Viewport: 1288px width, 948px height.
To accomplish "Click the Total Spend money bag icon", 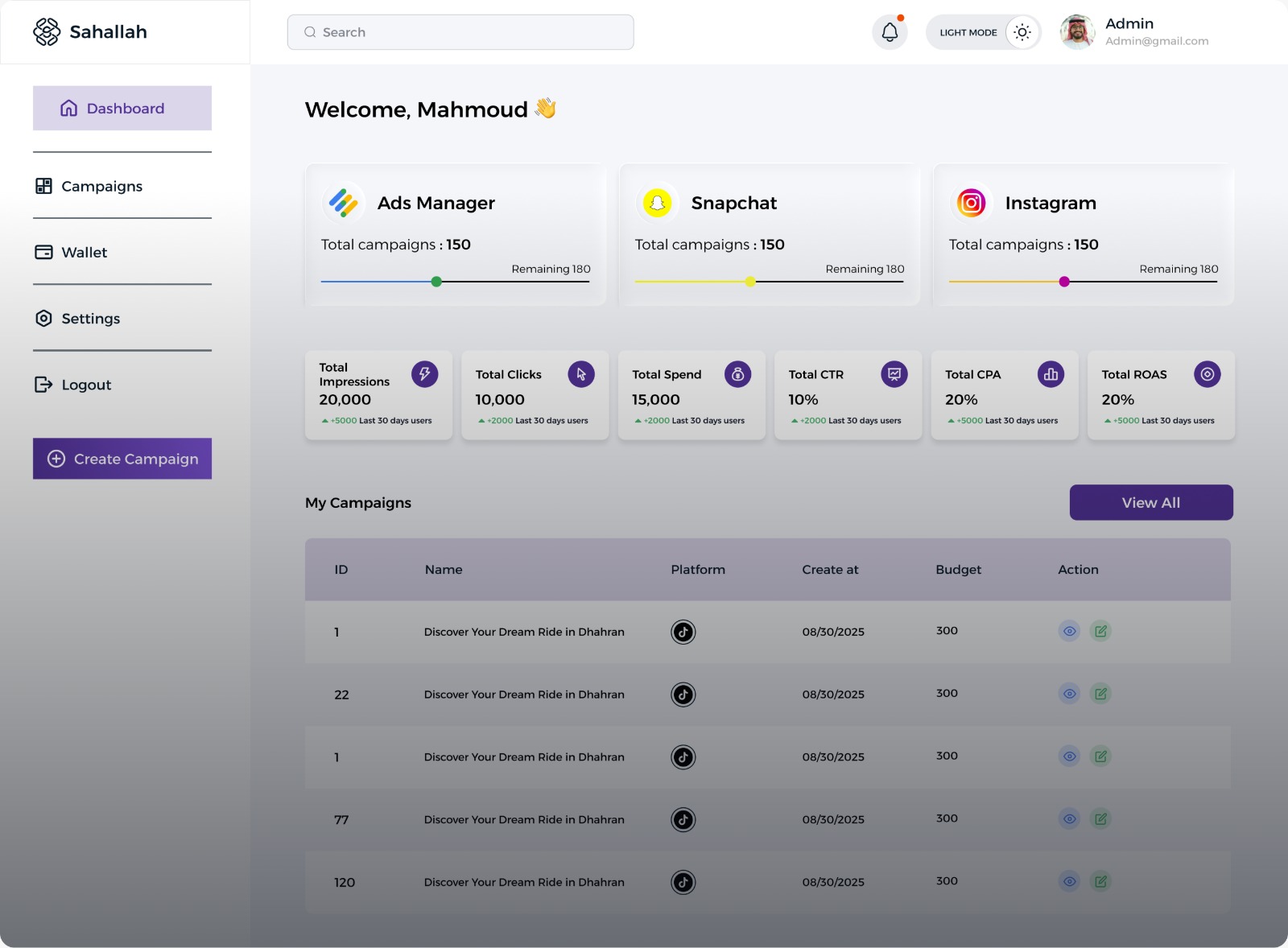I will [737, 374].
